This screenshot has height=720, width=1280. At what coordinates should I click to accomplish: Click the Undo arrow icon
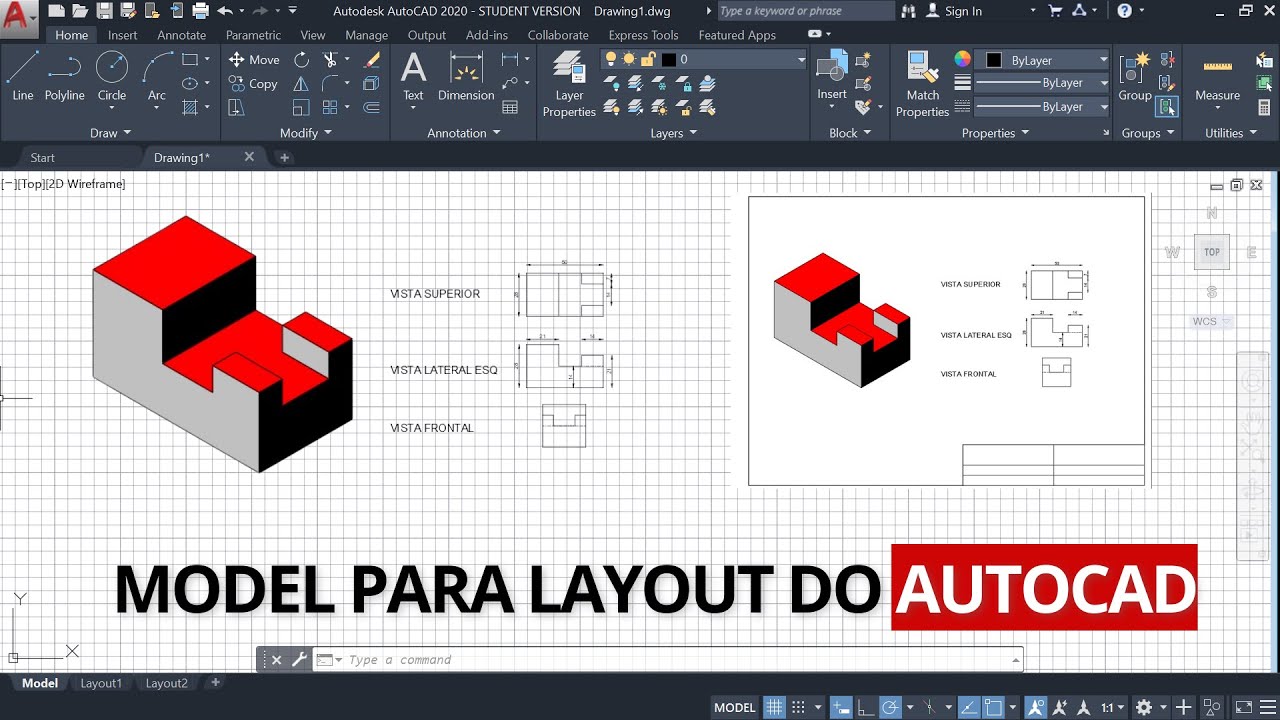pos(225,11)
